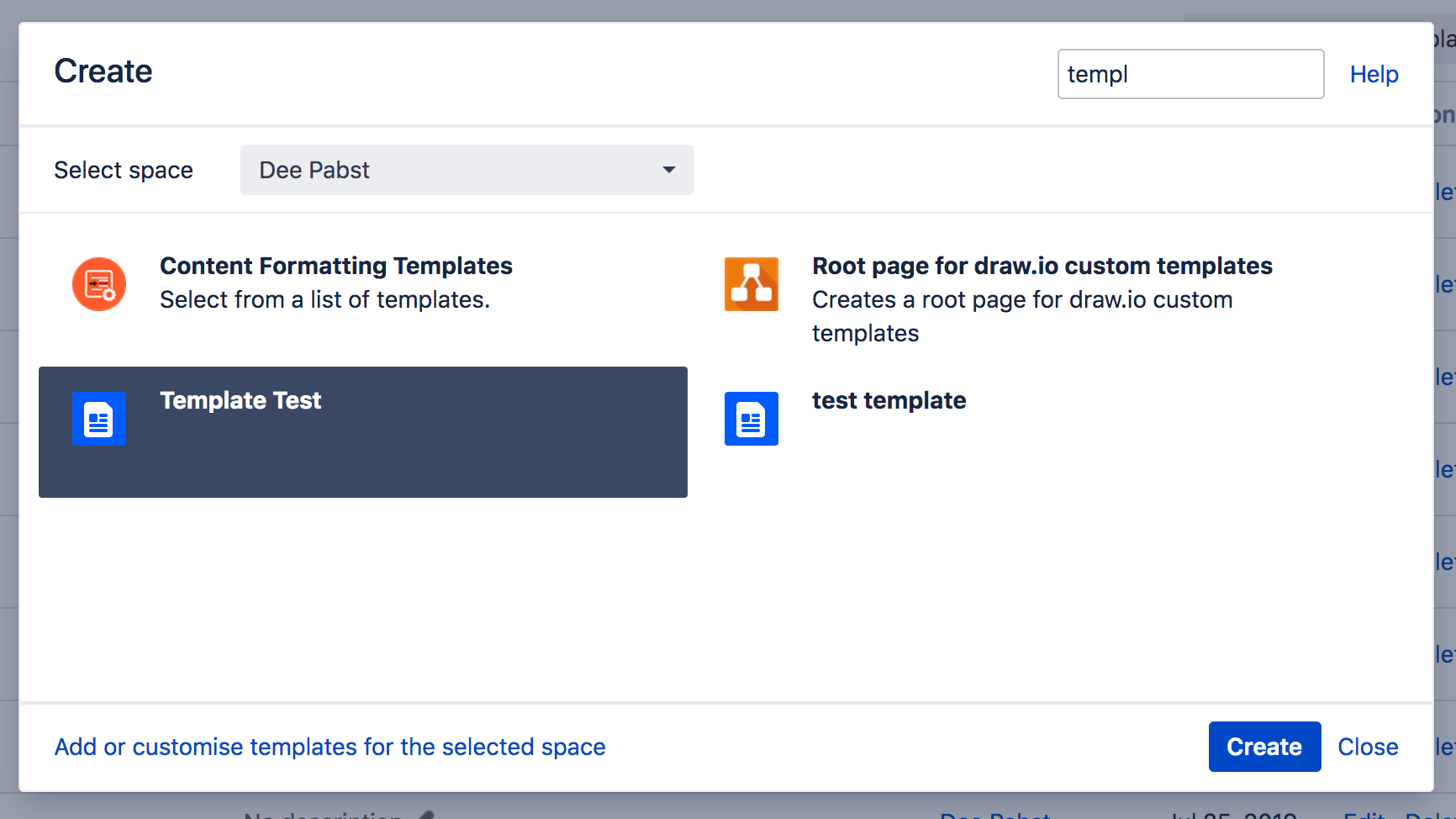Choose Root page for draw.io custom templates
Viewport: 1456px width, 819px height.
(x=1042, y=266)
